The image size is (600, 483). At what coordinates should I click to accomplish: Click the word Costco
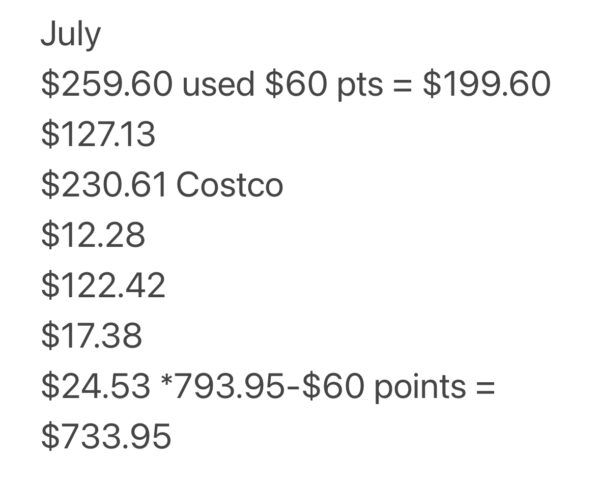[229, 186]
